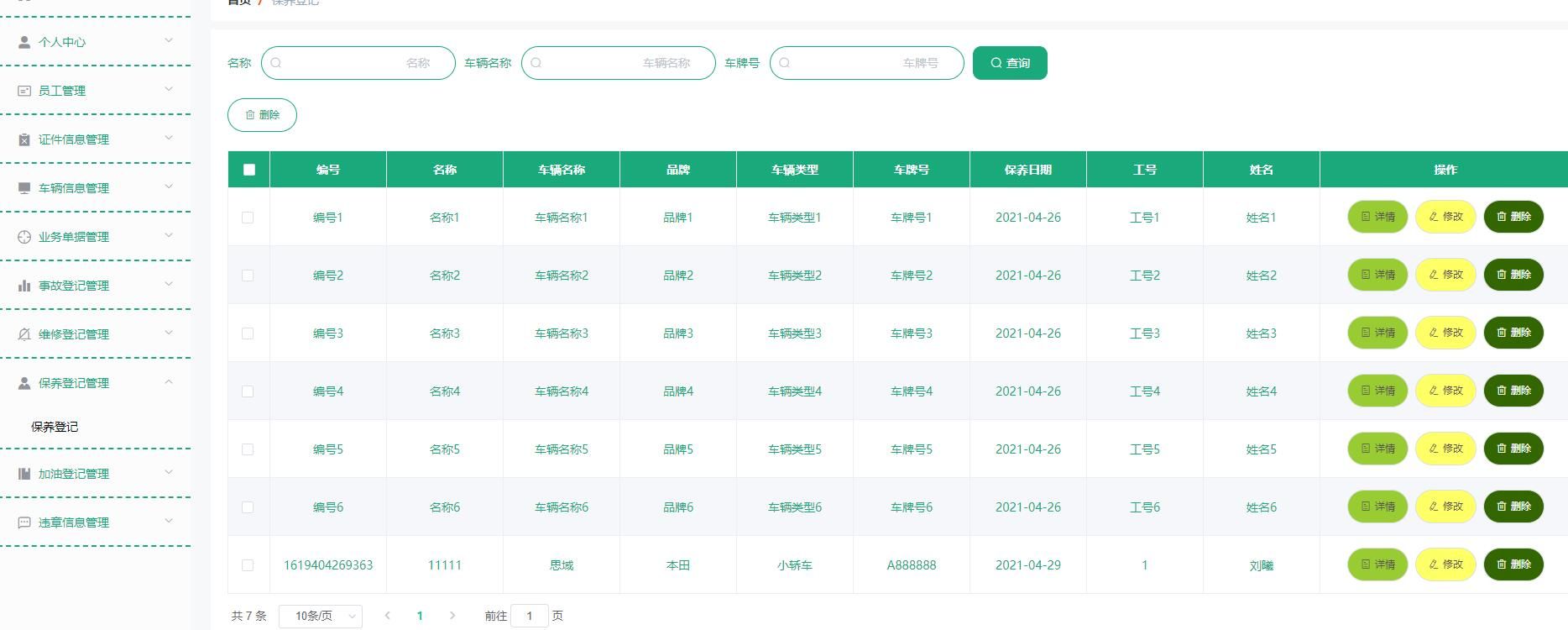
Task: Check the row for 编号5
Action: [x=248, y=449]
